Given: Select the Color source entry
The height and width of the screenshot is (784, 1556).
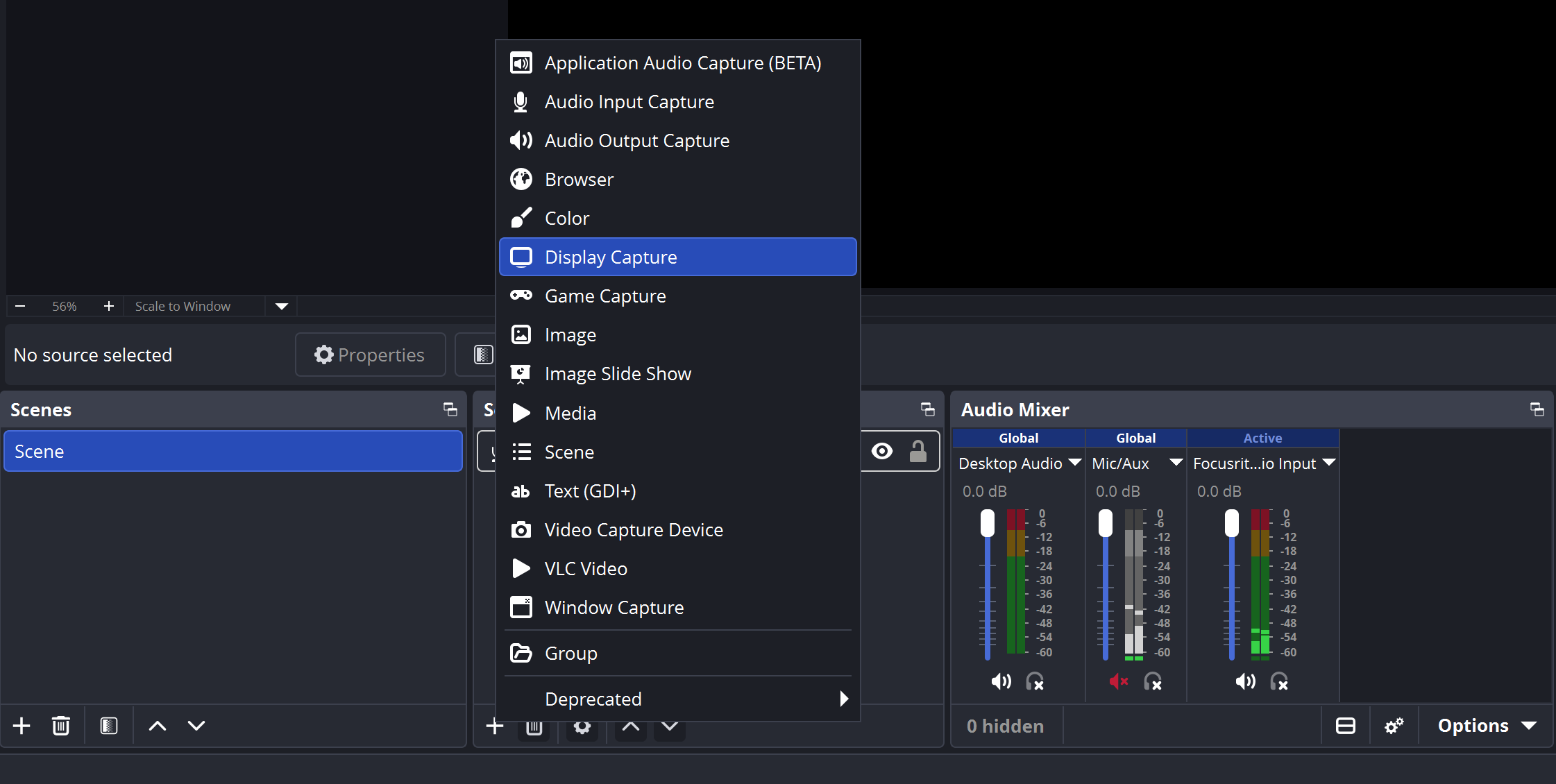Looking at the screenshot, I should [x=677, y=219].
